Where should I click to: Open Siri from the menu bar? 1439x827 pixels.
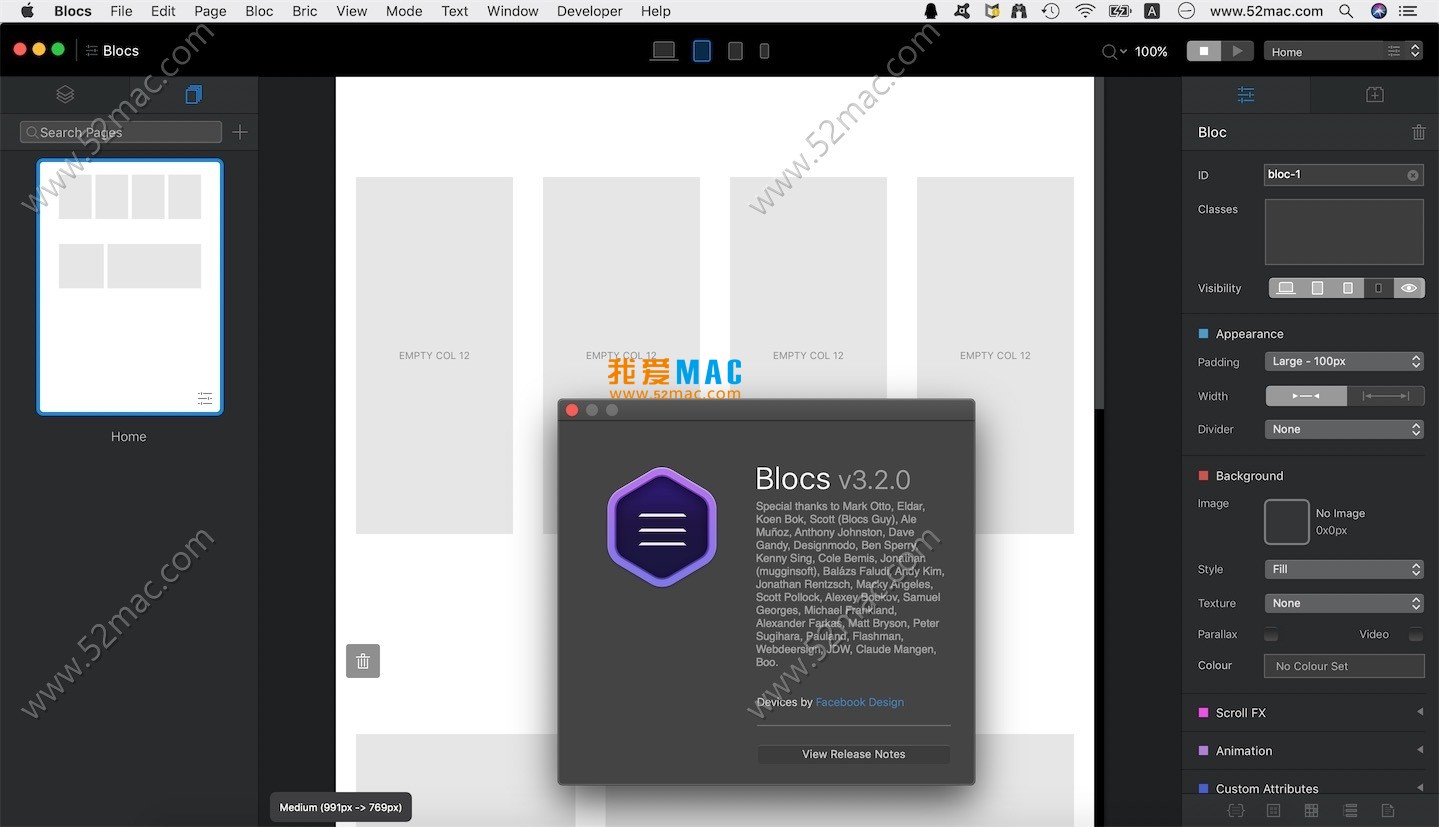pyautogui.click(x=1379, y=11)
